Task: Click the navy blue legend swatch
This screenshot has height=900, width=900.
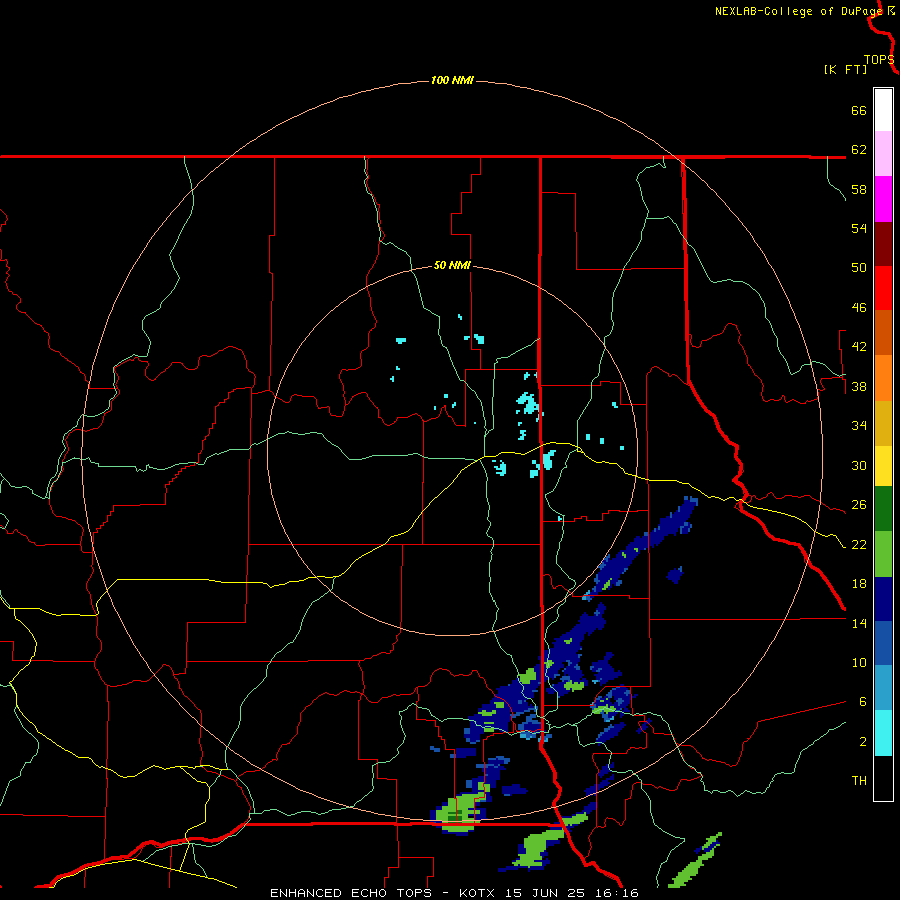Action: [883, 599]
